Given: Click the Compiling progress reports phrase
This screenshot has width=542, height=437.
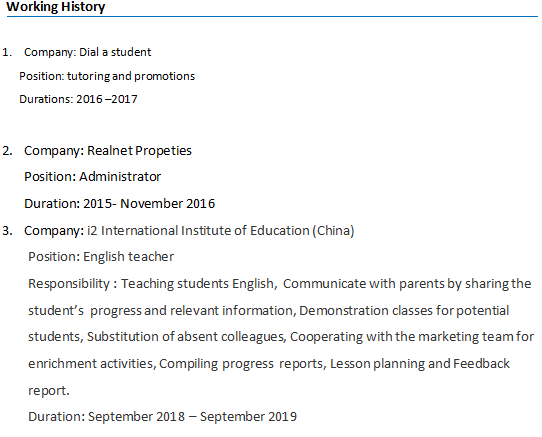Looking at the screenshot, I should click(x=241, y=364).
